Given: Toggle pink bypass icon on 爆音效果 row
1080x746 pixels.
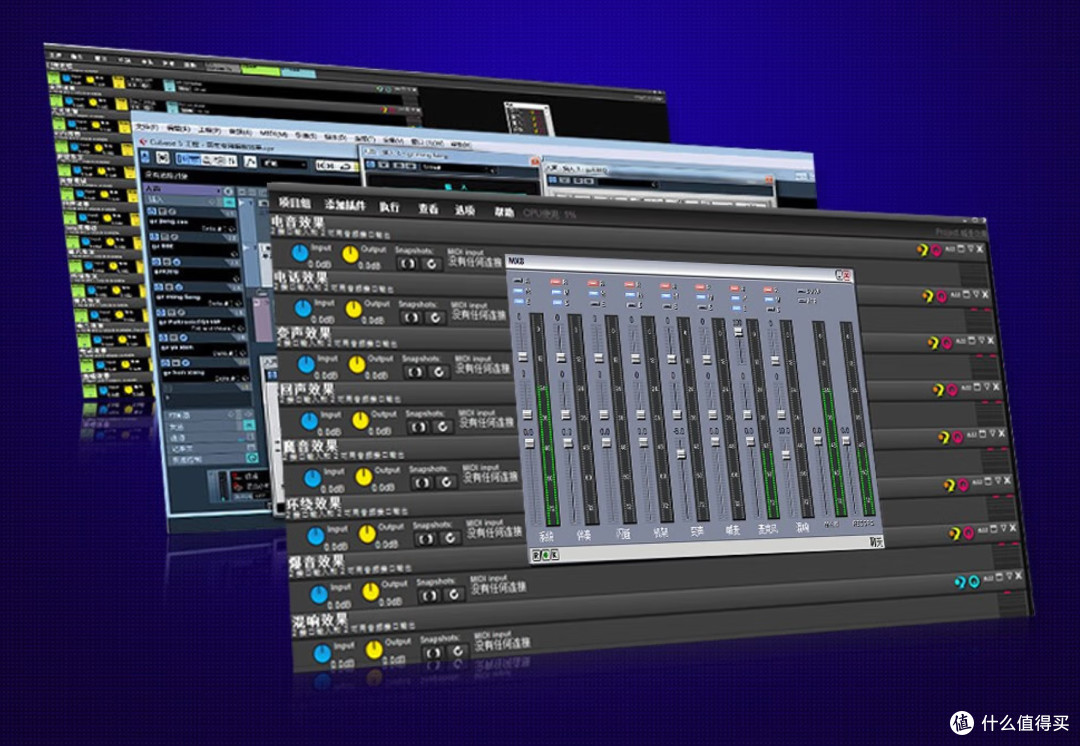Looking at the screenshot, I should point(968,532).
